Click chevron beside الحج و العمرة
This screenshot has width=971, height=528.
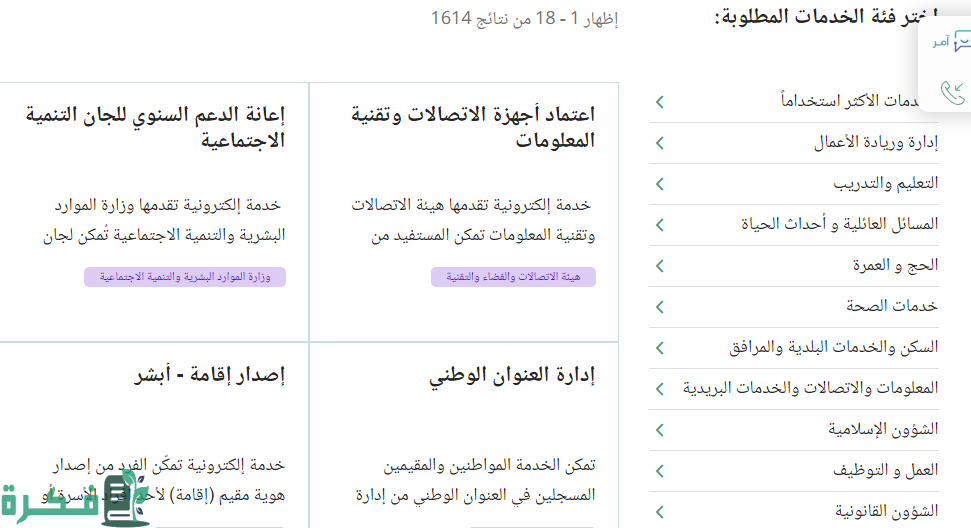659,266
